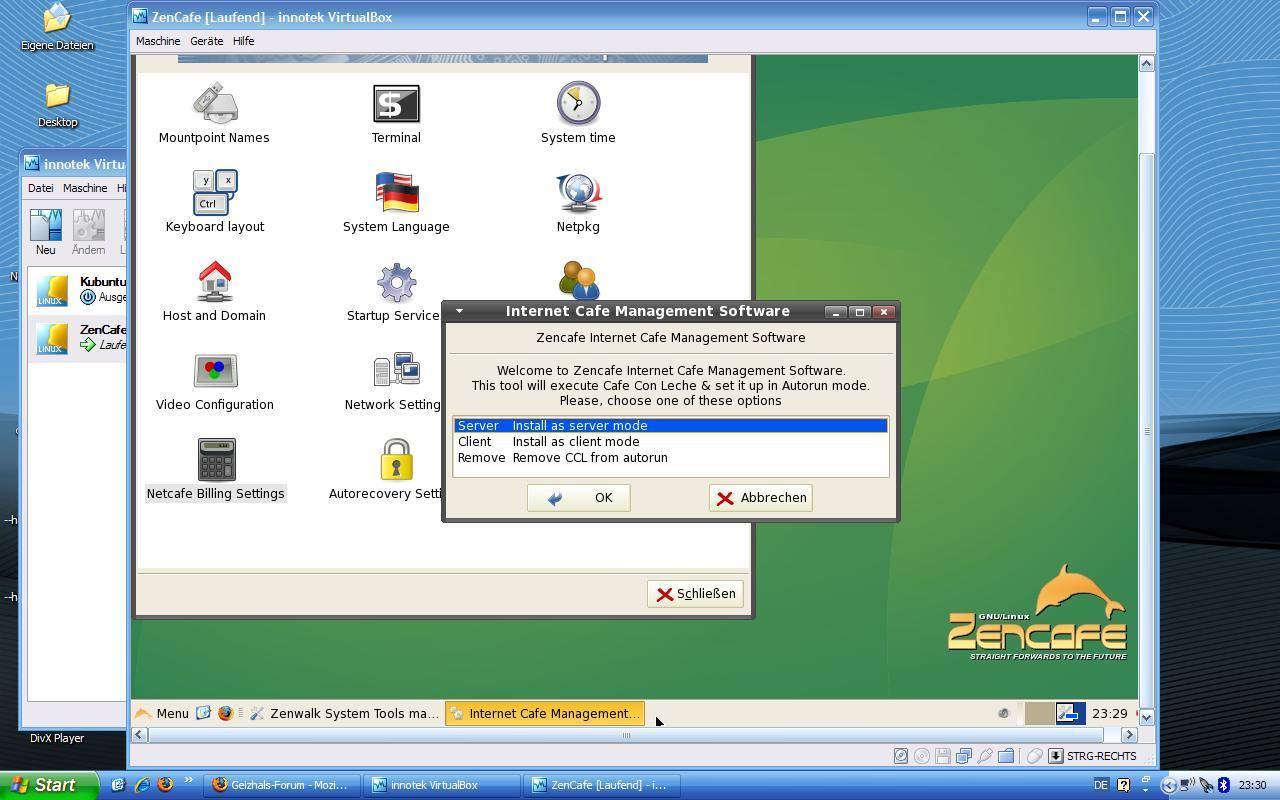Open the ZenCafe Menu launcher
The width and height of the screenshot is (1280, 800).
[x=162, y=713]
